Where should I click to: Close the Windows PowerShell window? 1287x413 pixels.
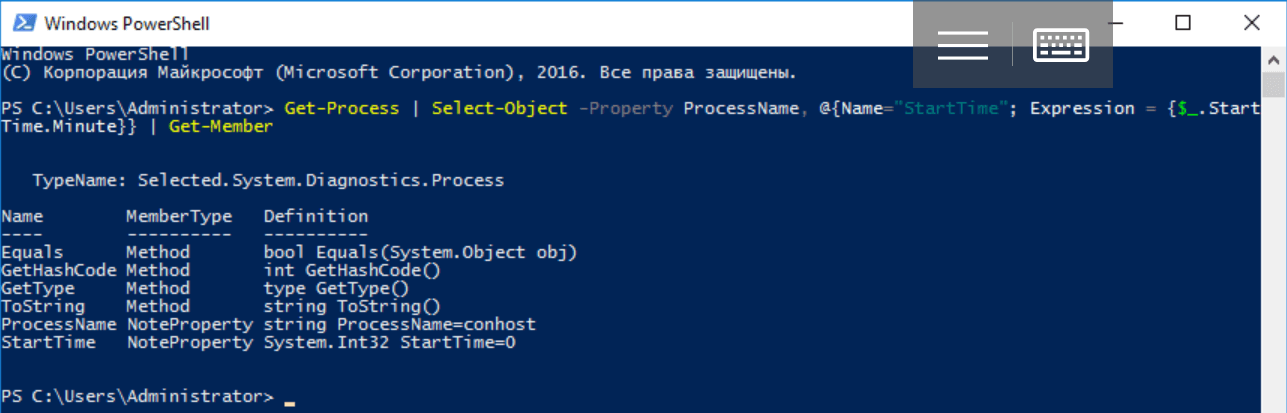pos(1250,22)
